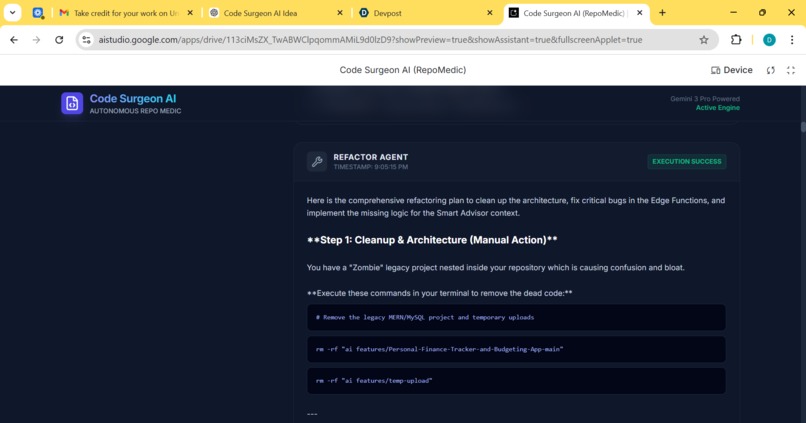Viewport: 806px width, 423px height.
Task: Open the Chrome profile avatar D
Action: [769, 40]
